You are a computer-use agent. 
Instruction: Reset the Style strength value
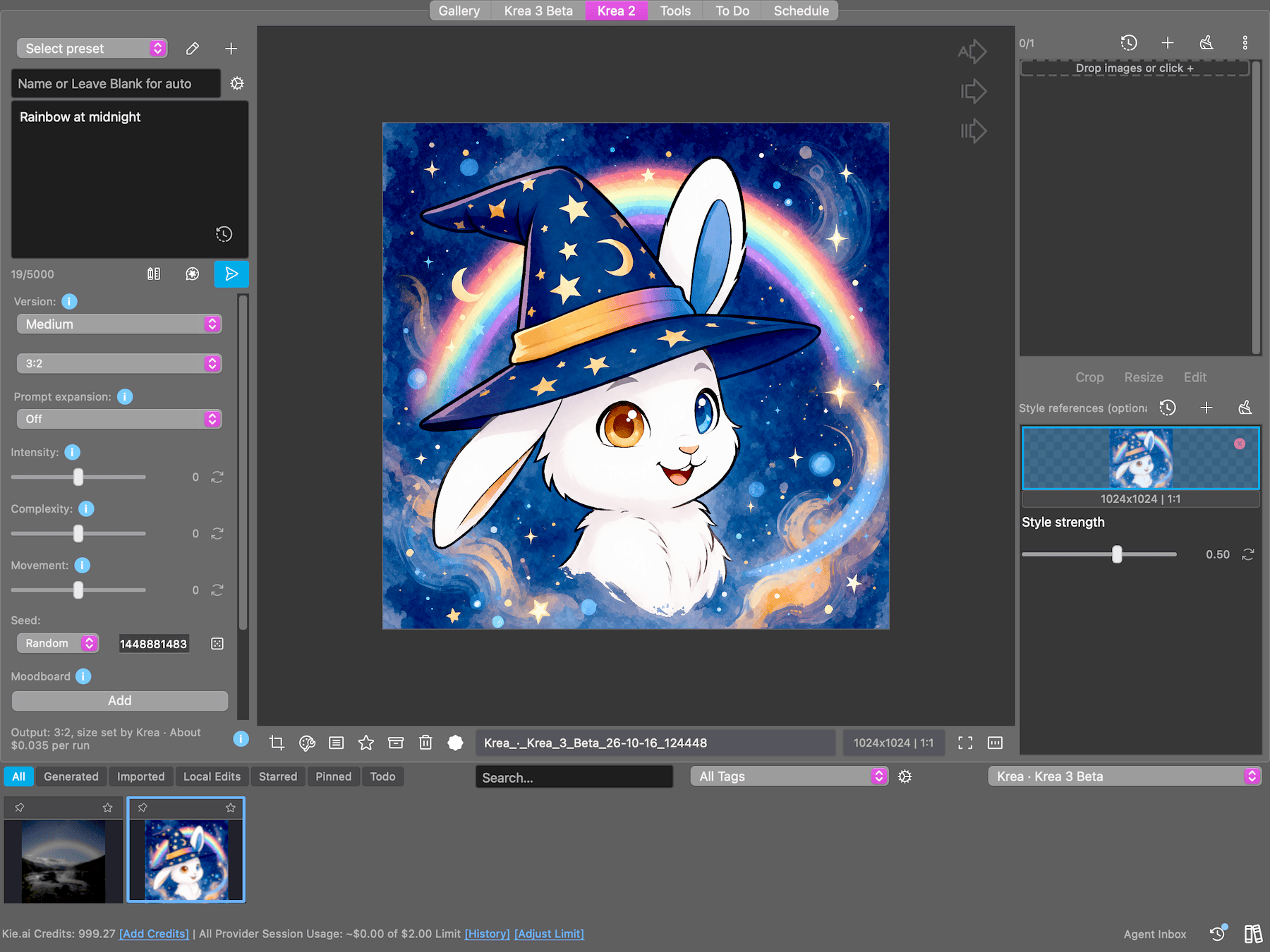1248,555
